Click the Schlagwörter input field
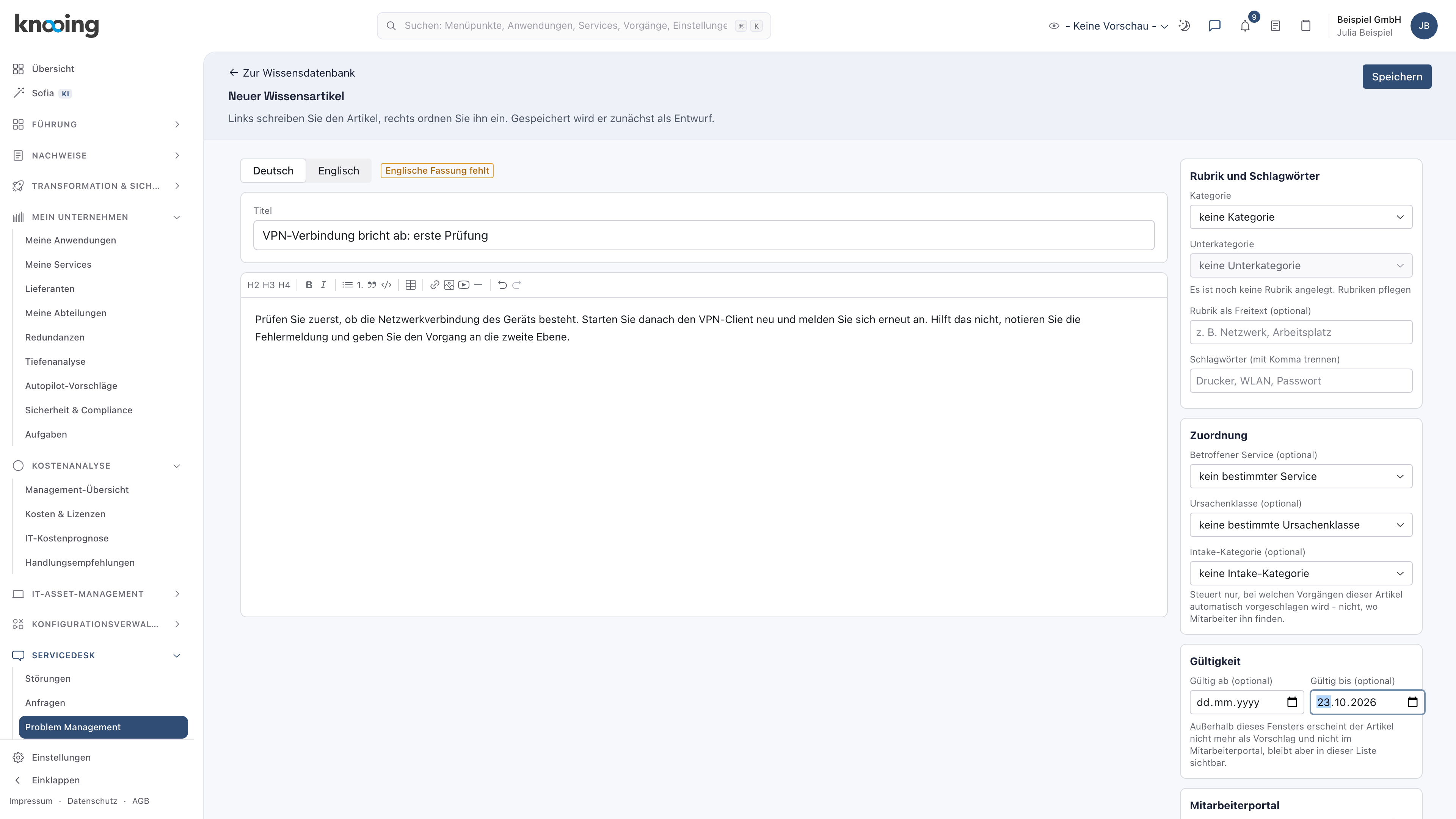Screen dimensions: 1456x819 [x=1301, y=381]
